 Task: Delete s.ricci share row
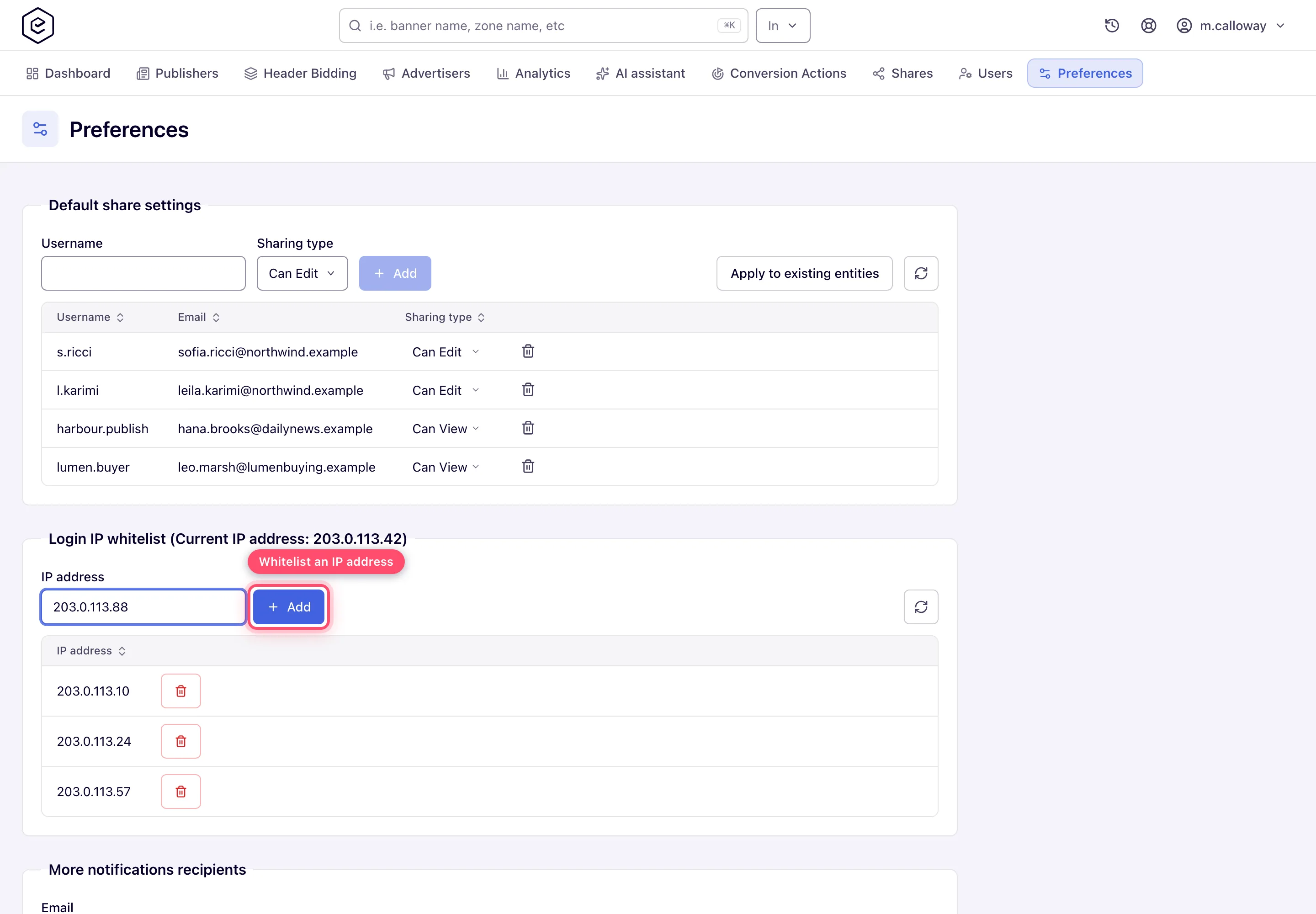528,351
